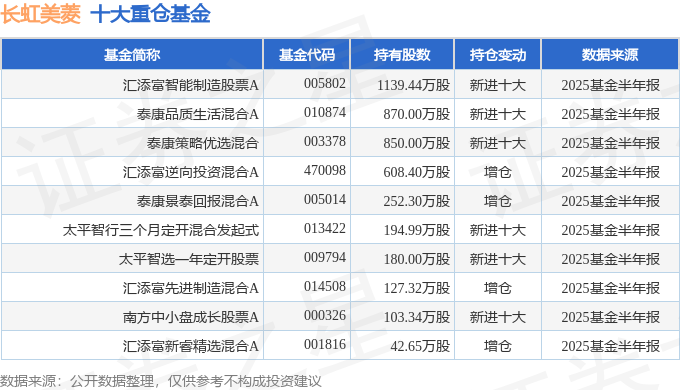The image size is (680, 390).
Task: Click the 基金简称 column header
Action: point(132,55)
